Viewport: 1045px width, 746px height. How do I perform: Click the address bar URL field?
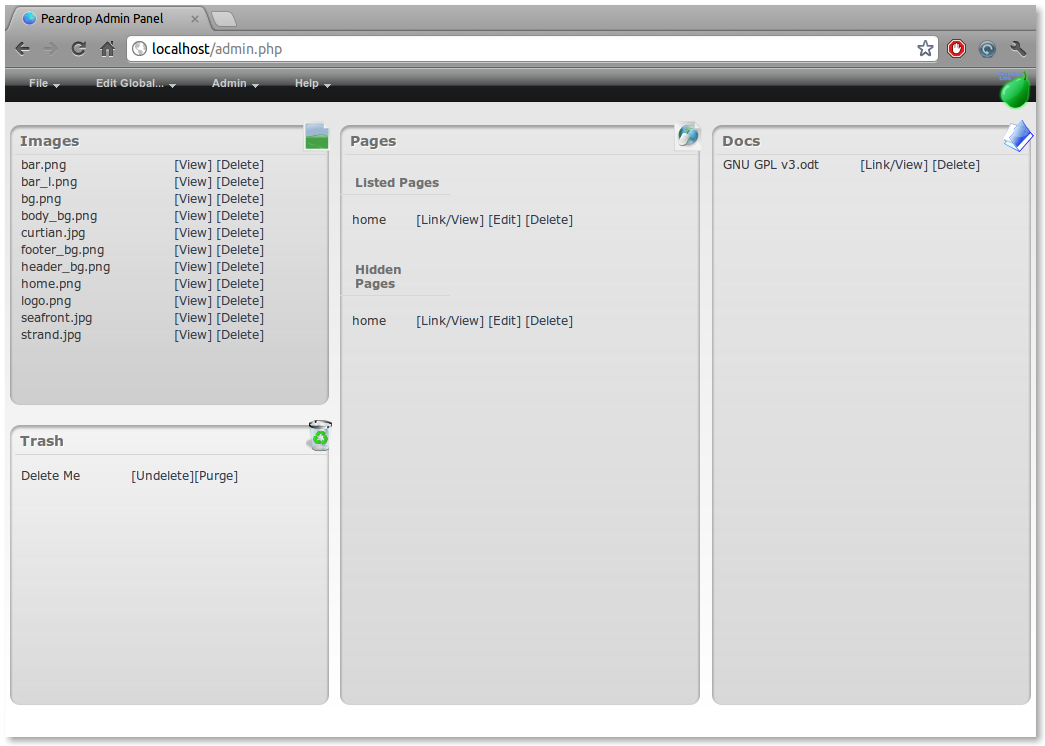[530, 49]
